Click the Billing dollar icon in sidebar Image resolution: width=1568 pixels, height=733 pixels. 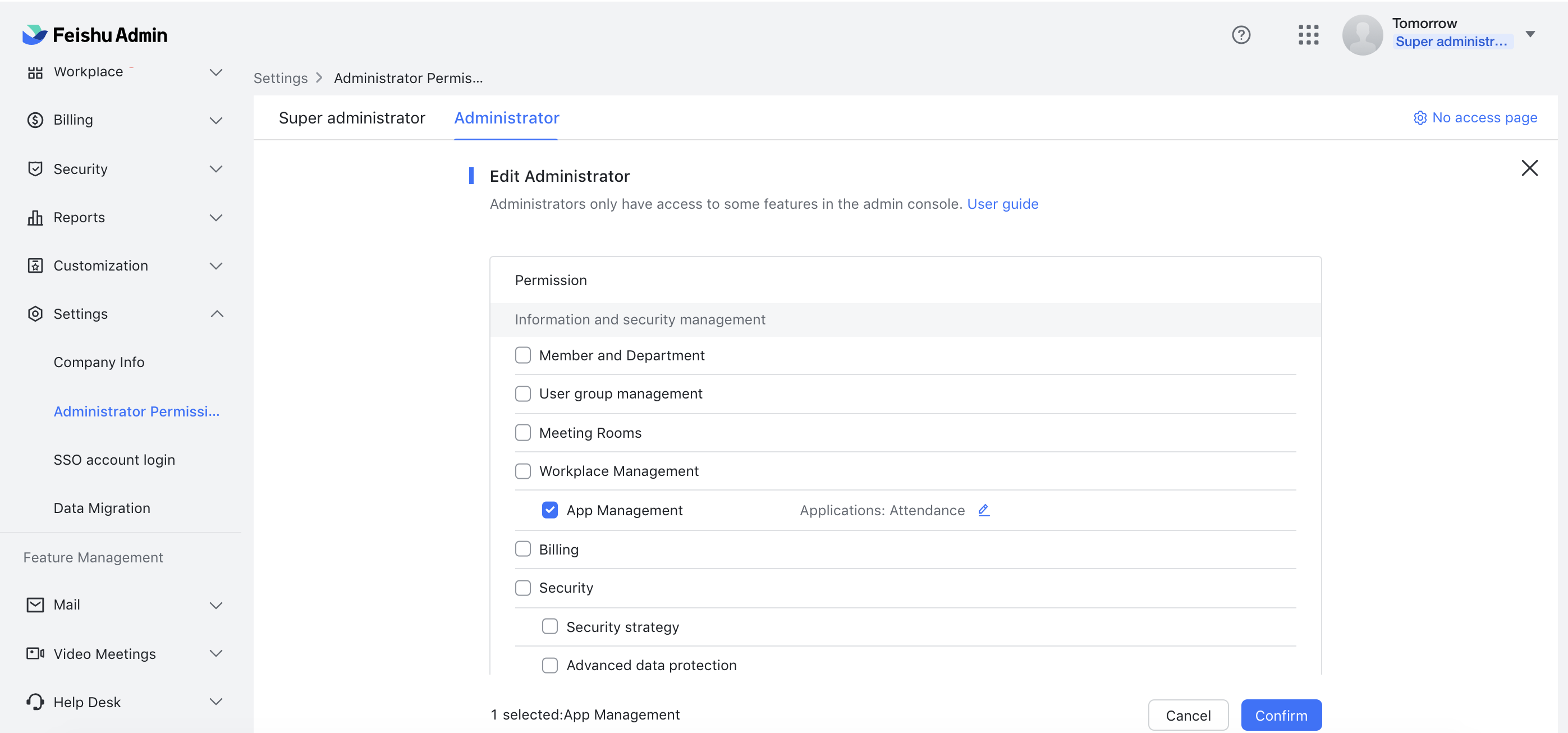35,120
